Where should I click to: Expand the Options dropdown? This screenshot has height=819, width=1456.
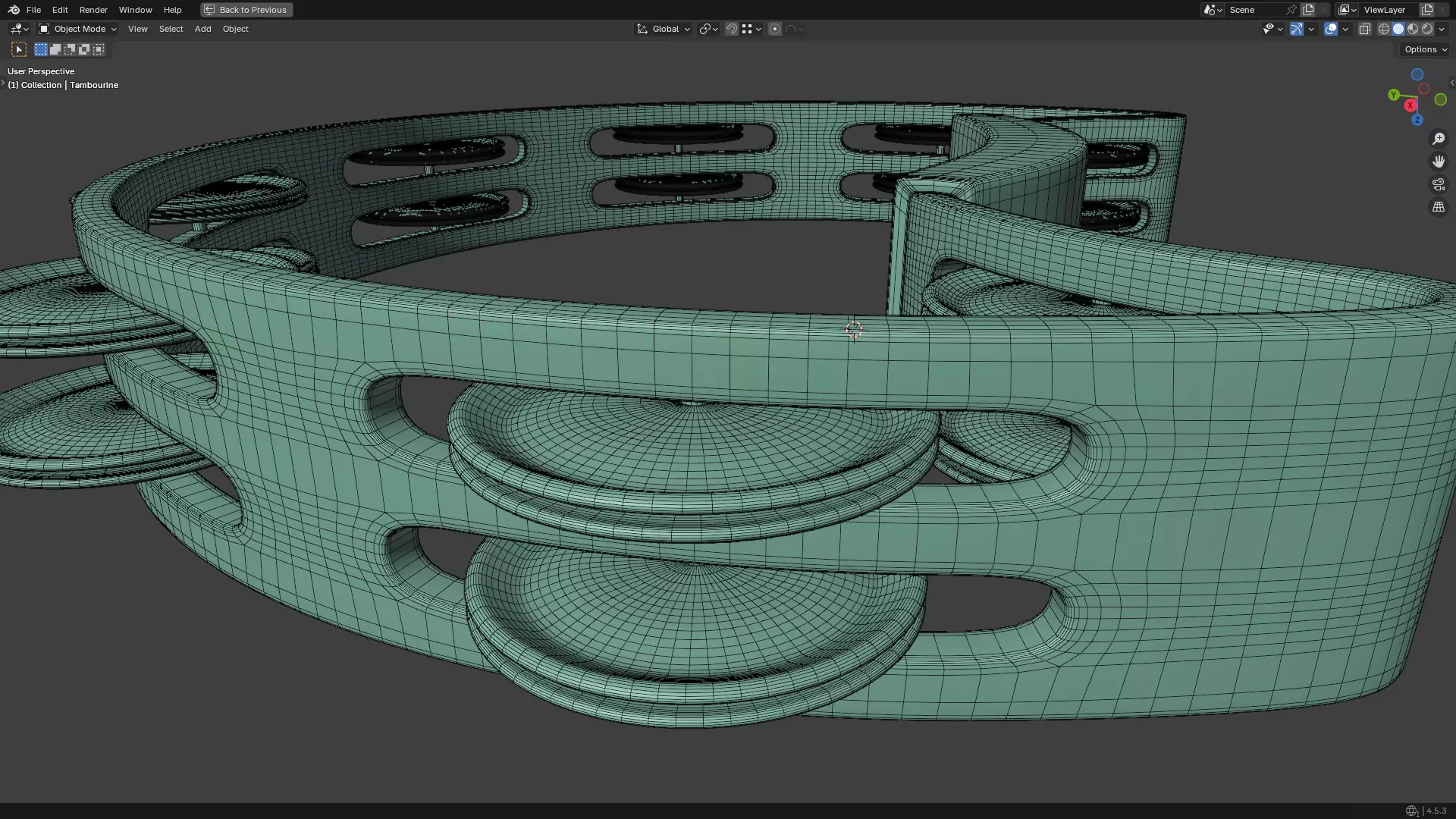[x=1425, y=49]
